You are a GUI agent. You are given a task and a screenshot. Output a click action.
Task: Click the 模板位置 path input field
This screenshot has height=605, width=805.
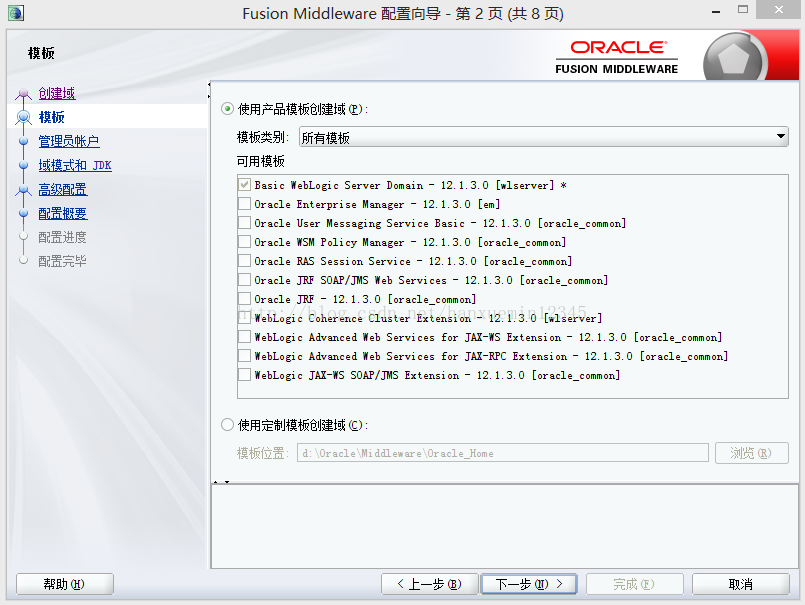tap(503, 453)
